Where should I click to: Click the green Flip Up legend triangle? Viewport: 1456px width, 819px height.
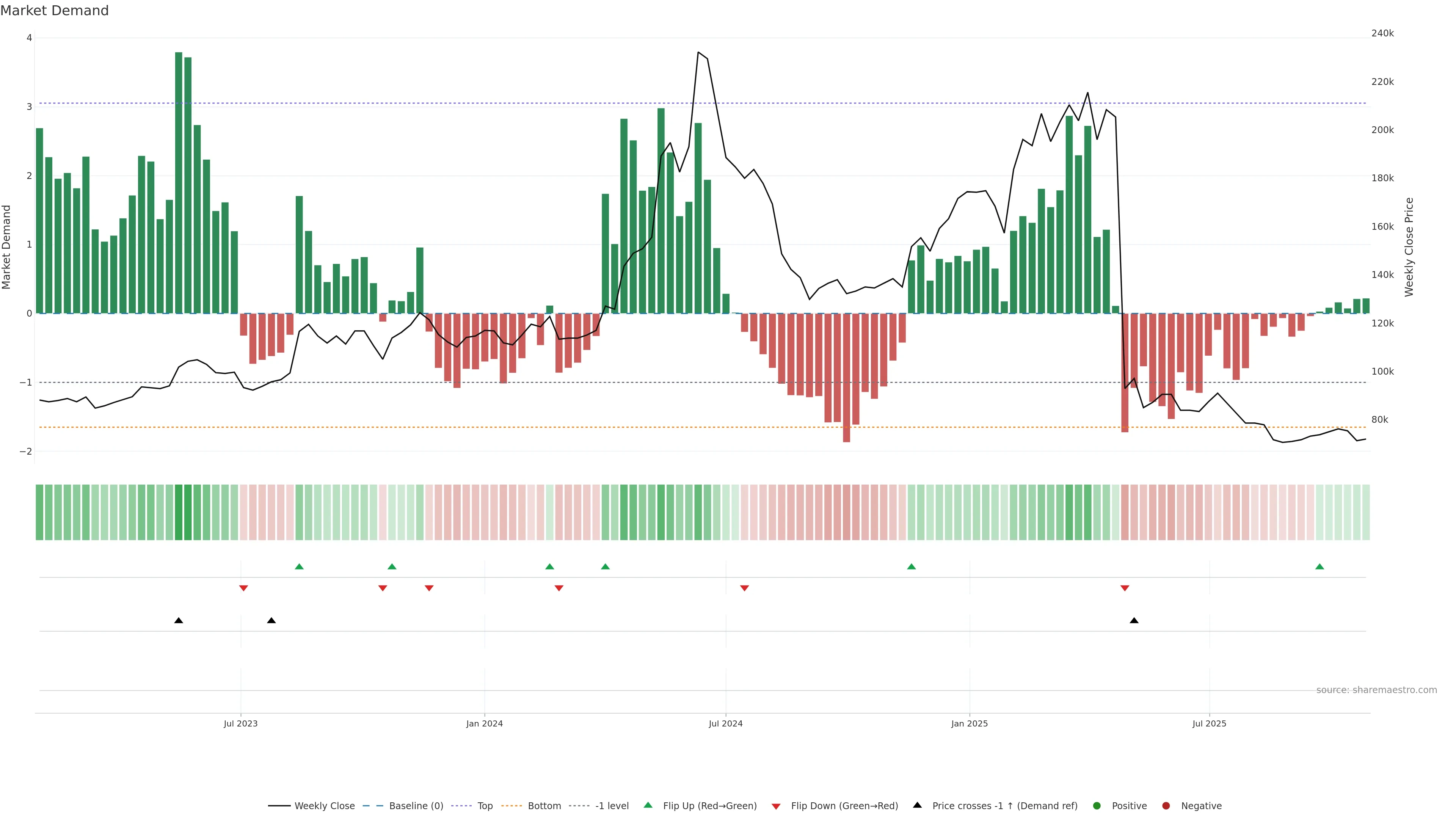pos(648,805)
